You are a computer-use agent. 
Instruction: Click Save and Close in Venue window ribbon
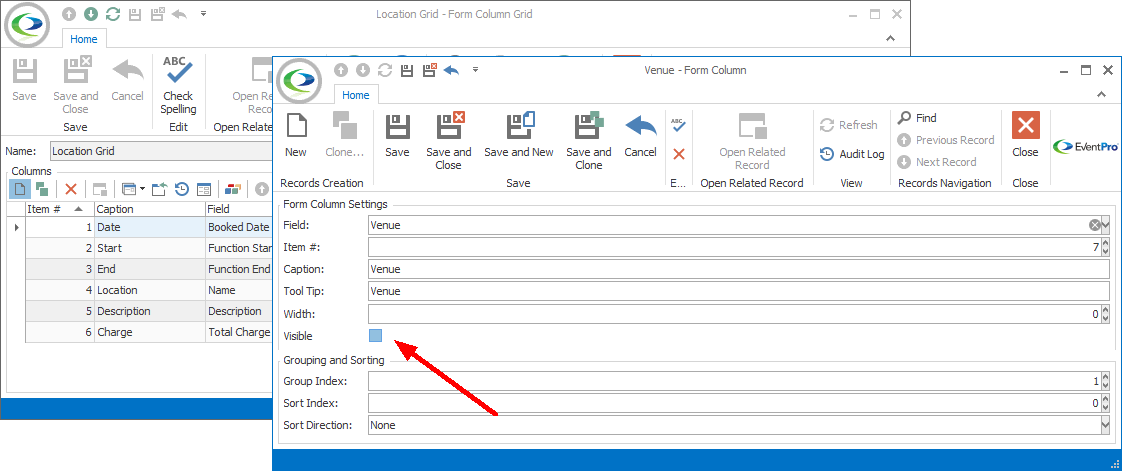point(449,141)
